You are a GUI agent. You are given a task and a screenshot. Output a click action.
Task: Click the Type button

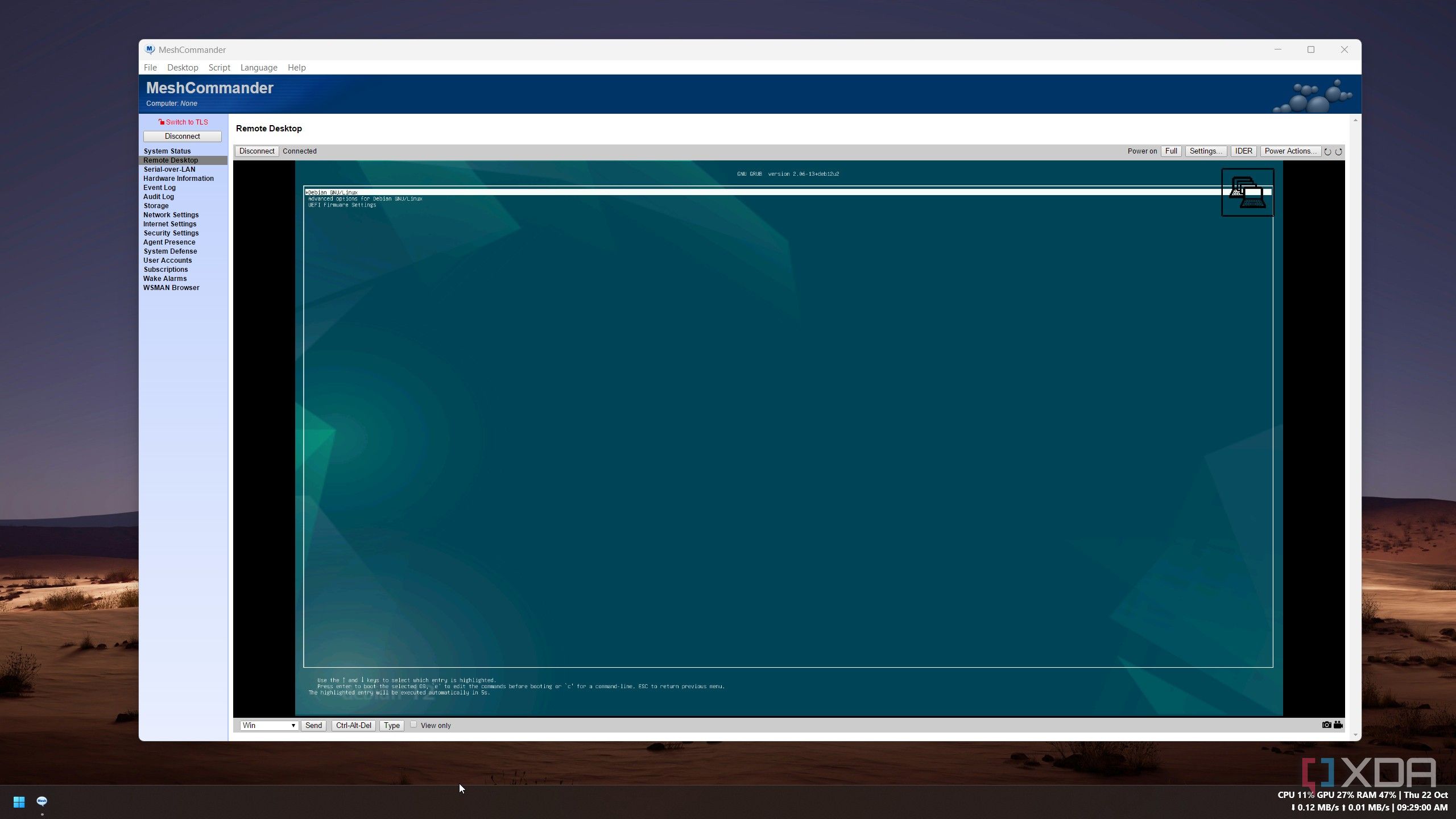[x=391, y=725]
